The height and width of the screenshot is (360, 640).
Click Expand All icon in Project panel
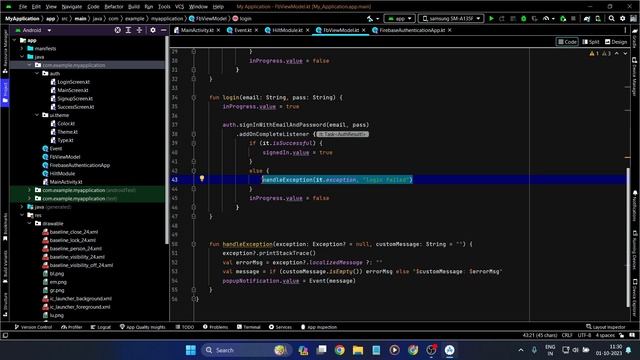(x=128, y=30)
